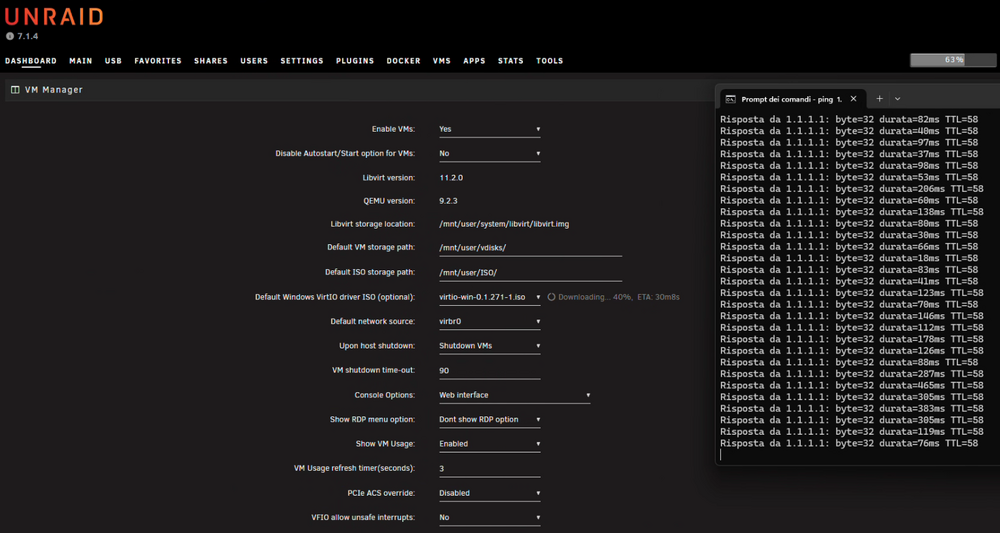Click the VirtIO downloading spinner icon
The height and width of the screenshot is (533, 1000).
(x=552, y=297)
